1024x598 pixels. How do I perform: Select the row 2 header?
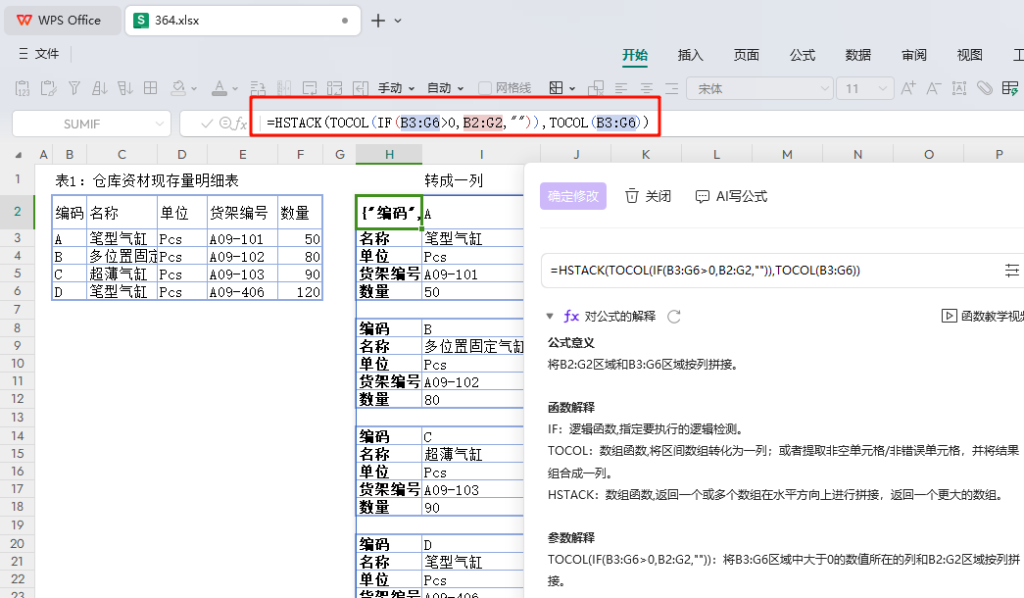[17, 212]
